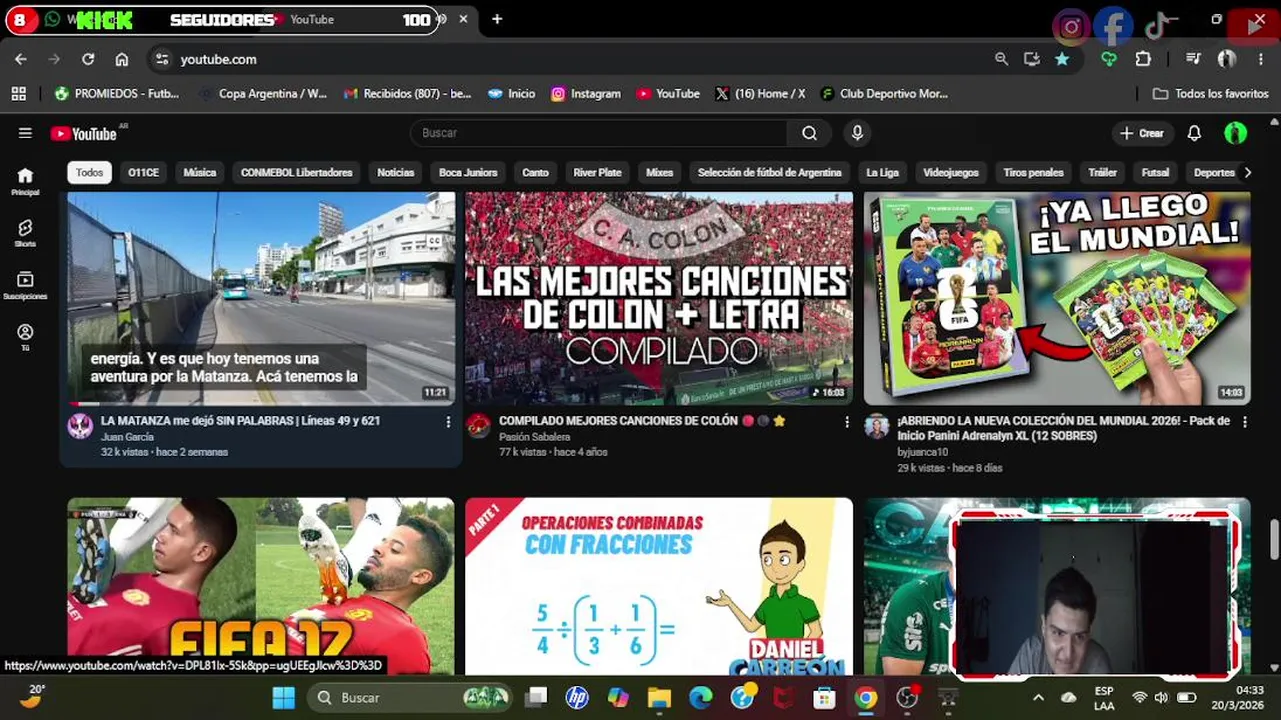
Task: Open byjuanca10 channel avatar
Action: [x=877, y=426]
